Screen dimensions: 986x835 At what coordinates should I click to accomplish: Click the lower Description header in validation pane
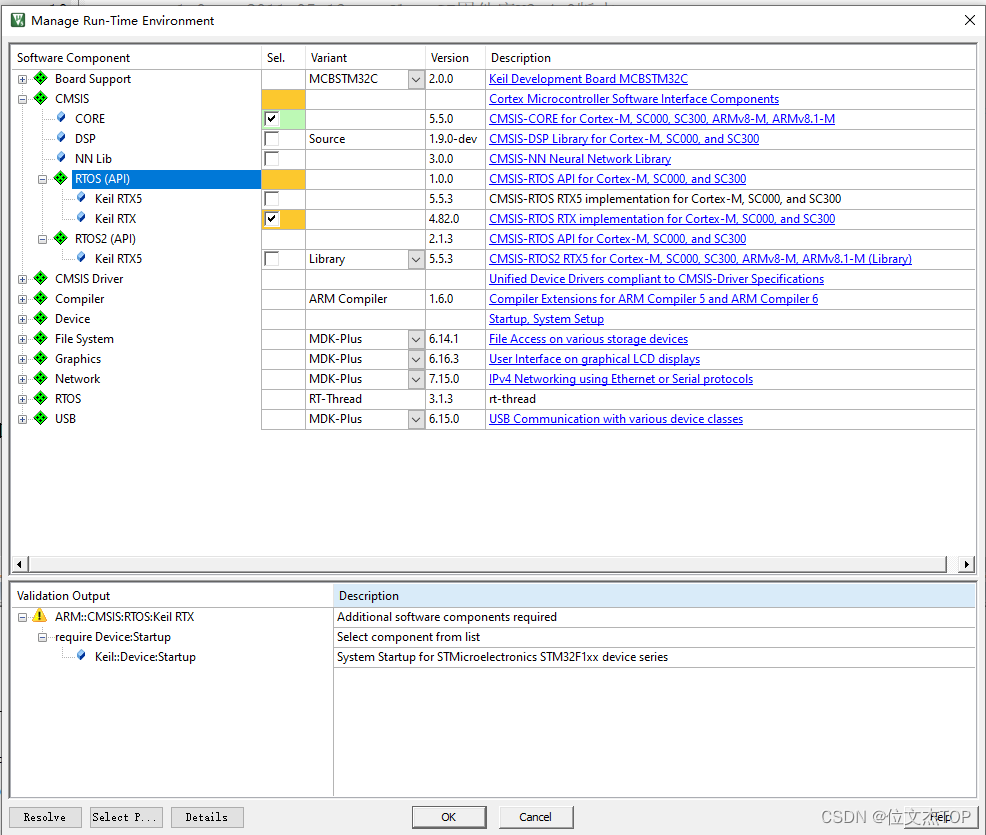click(654, 595)
